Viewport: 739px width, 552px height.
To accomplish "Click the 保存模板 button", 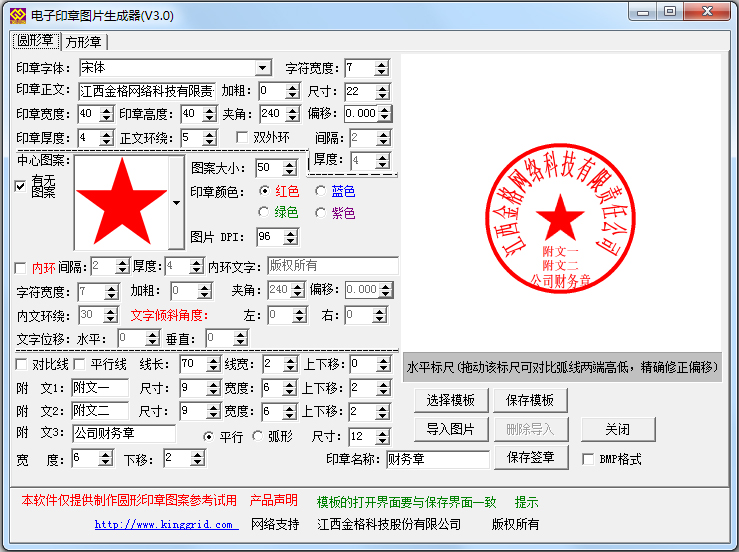I will (530, 401).
